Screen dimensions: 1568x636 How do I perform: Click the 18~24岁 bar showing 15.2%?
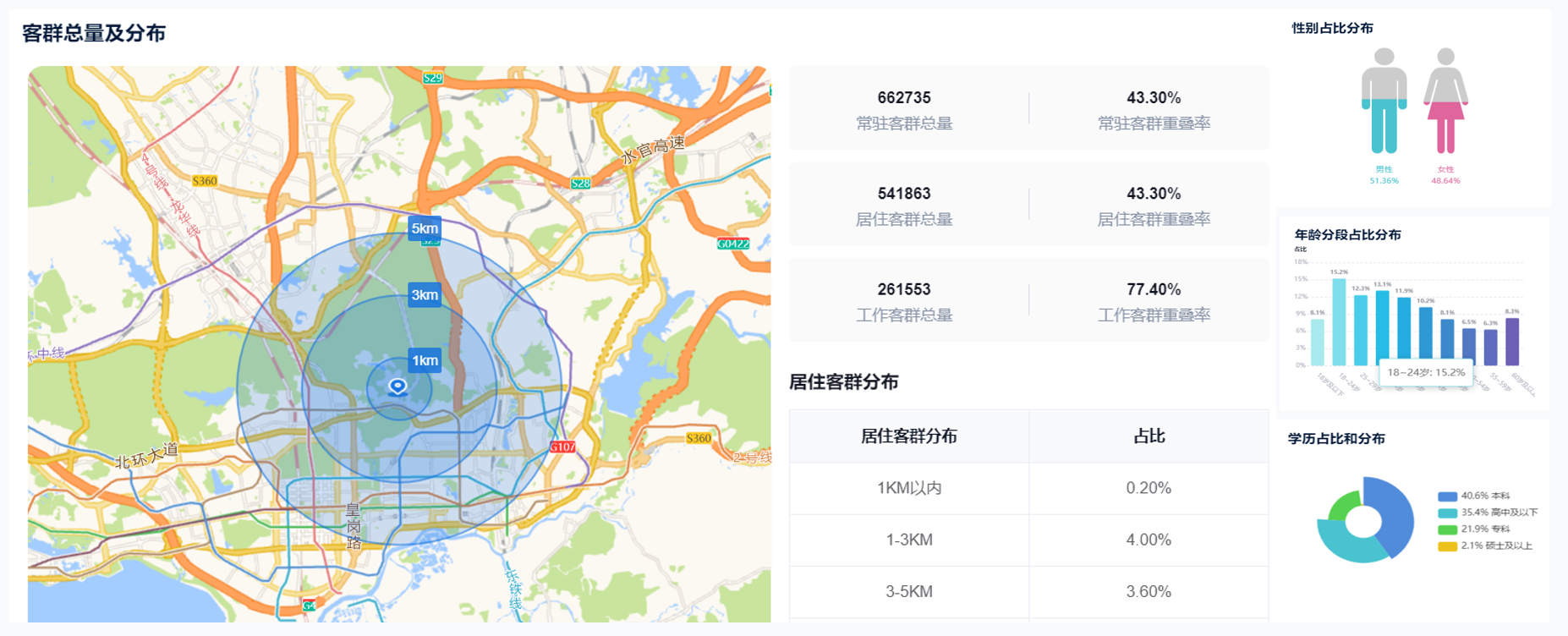tap(1339, 321)
